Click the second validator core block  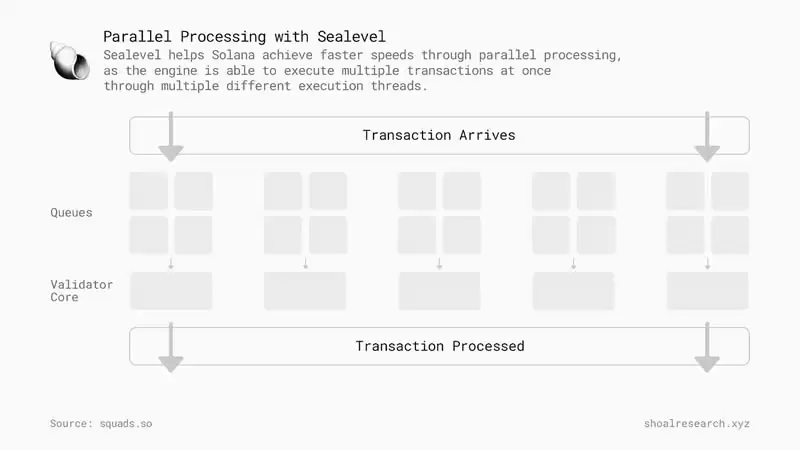[x=305, y=291]
